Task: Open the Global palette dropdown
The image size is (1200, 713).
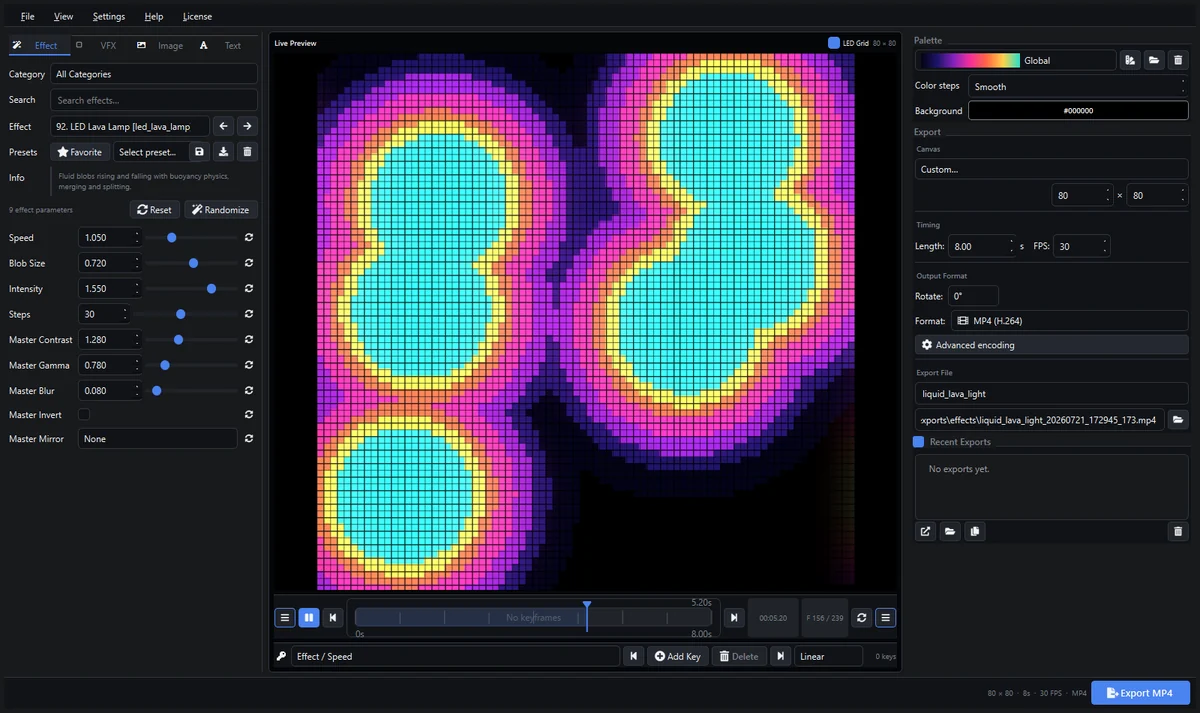Action: 1016,60
